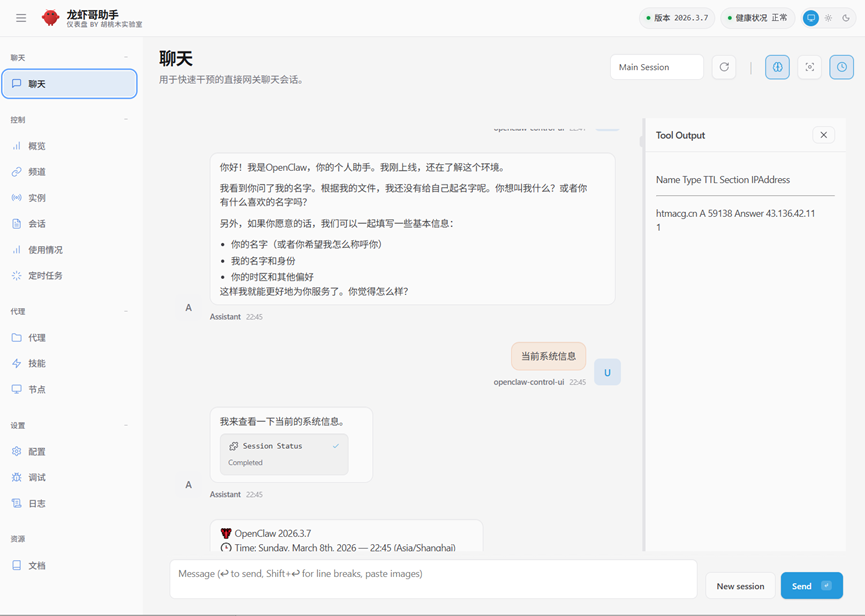Click the blue Send button
The height and width of the screenshot is (616, 865).
point(810,586)
